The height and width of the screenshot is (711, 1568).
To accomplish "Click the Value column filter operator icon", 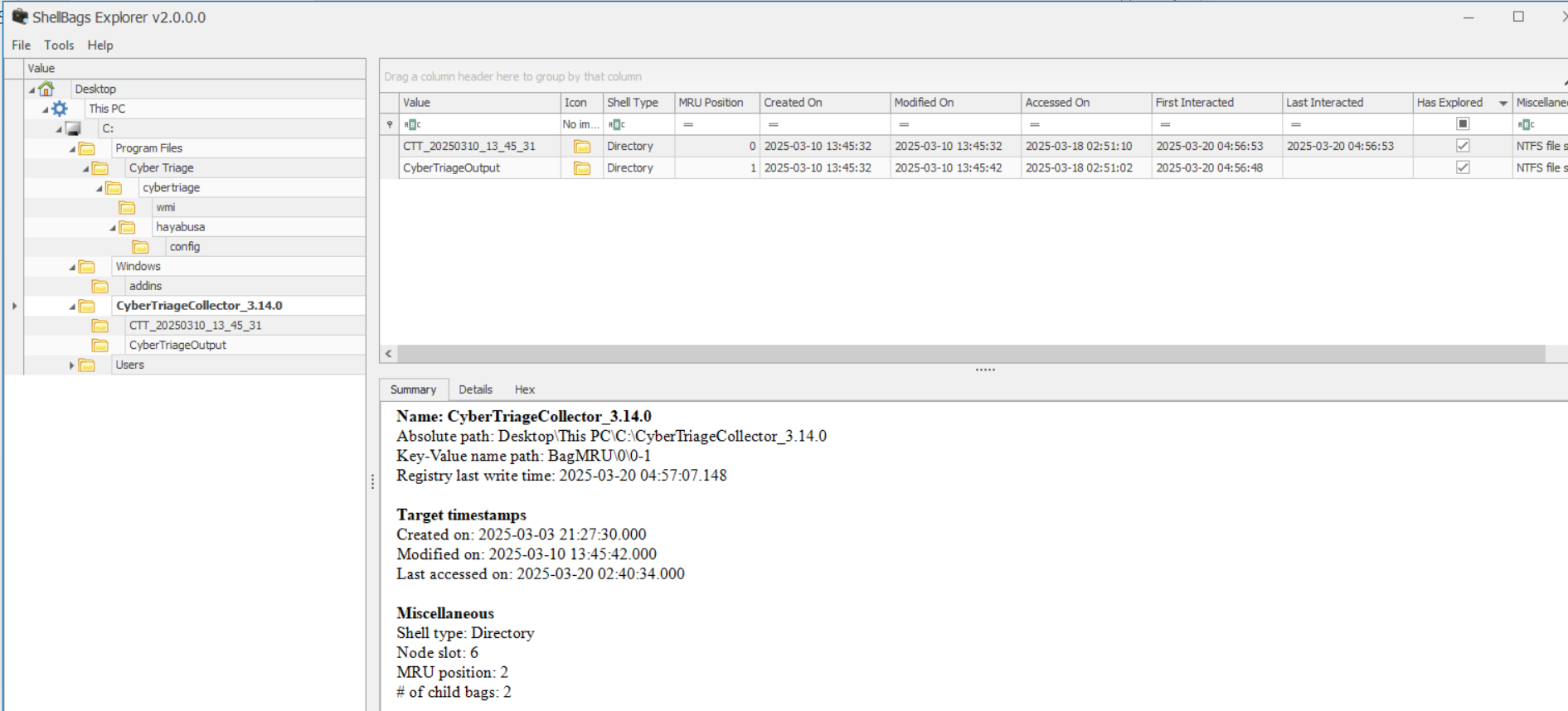I will [412, 124].
